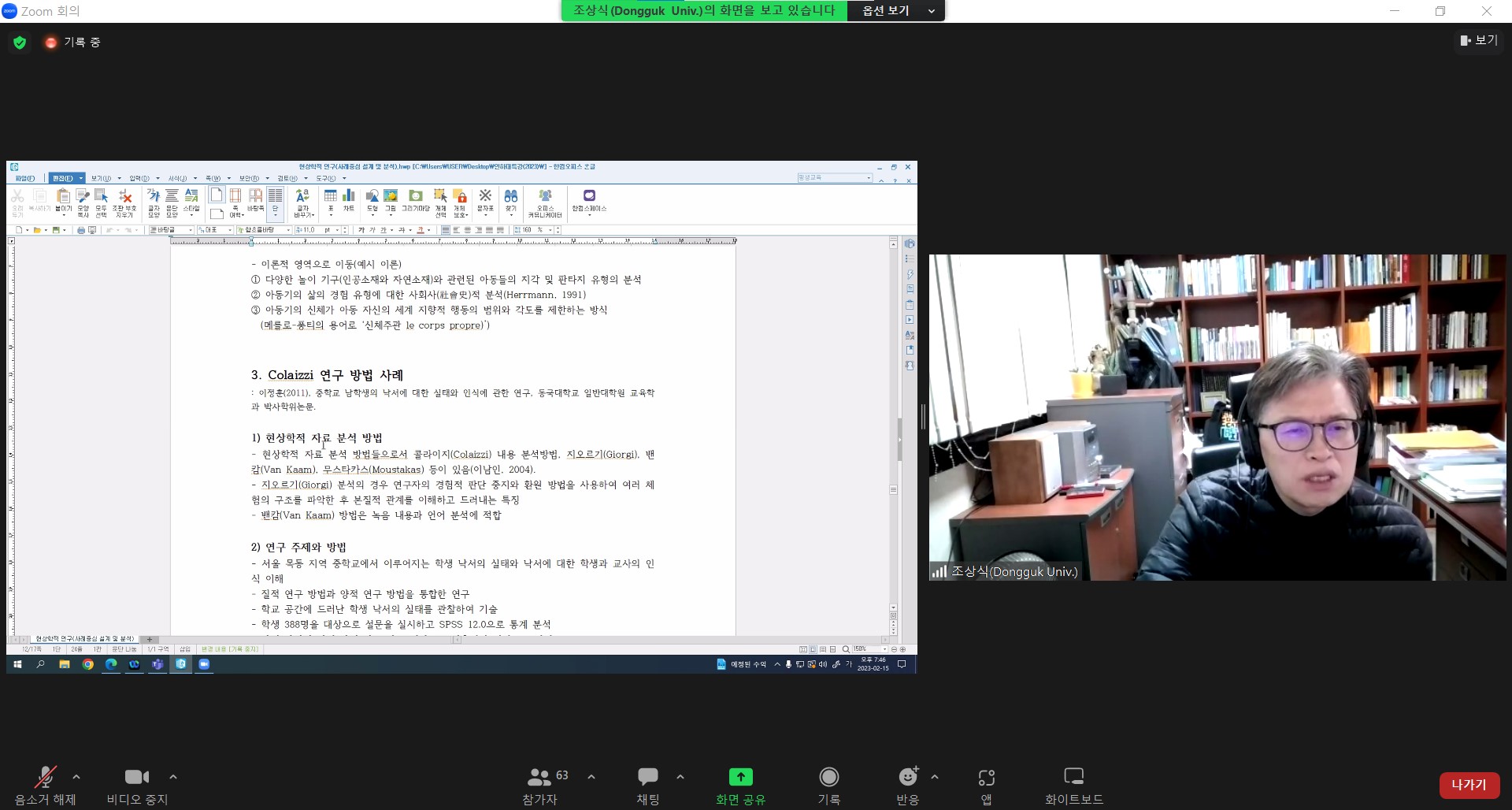Expand the participants options arrow
Viewport: 1512px width, 810px height.
coord(591,777)
